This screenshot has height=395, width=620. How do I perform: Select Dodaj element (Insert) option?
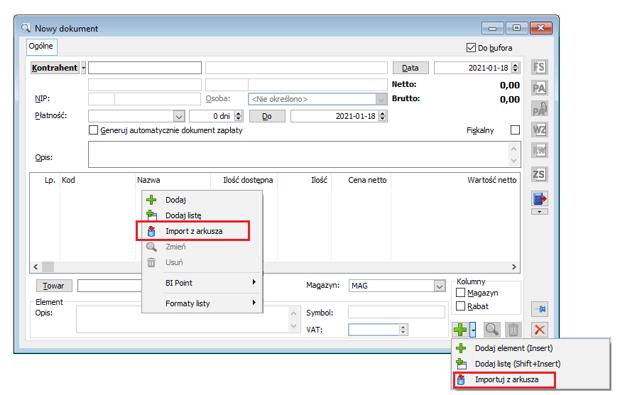pos(531,348)
